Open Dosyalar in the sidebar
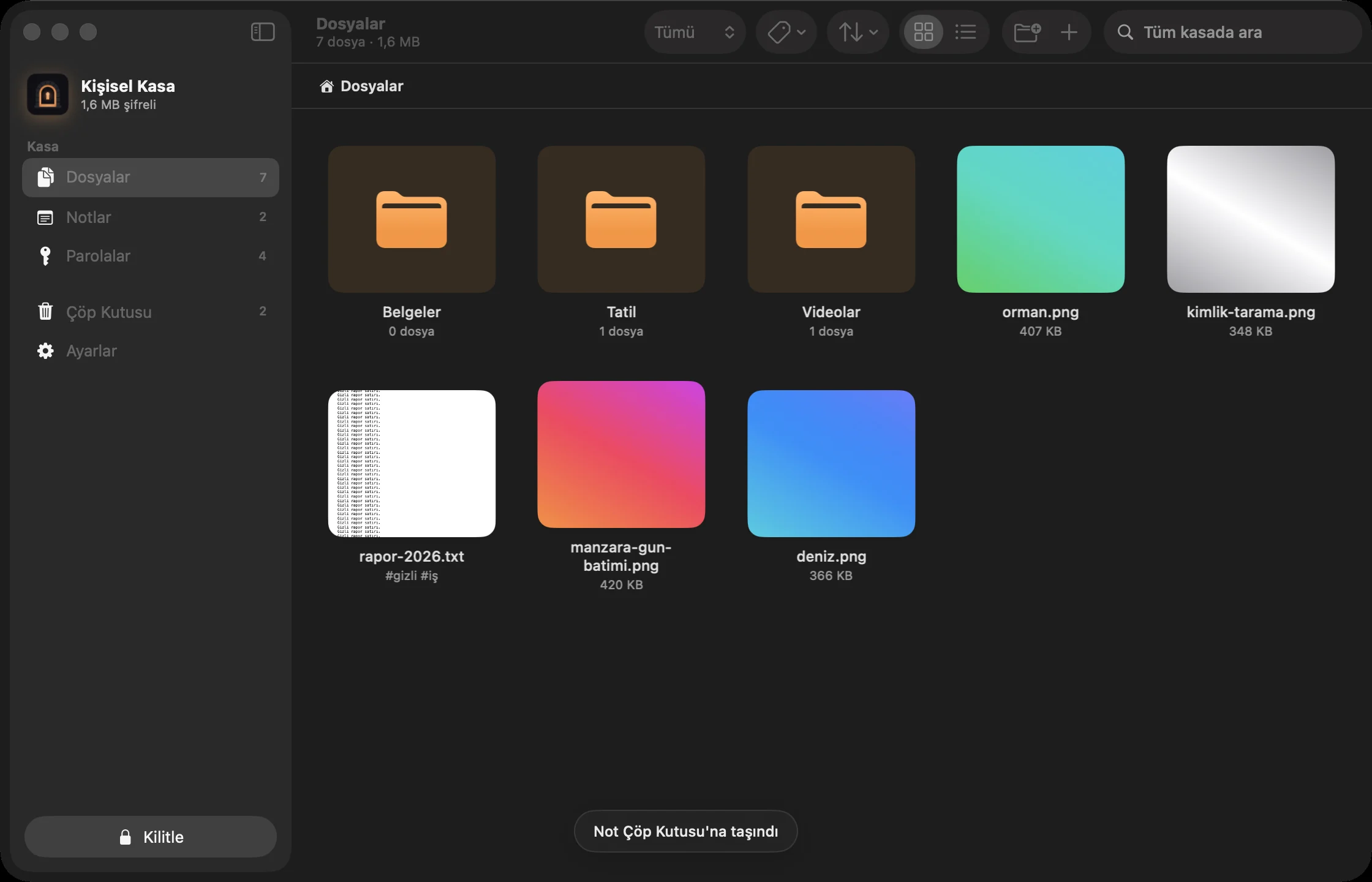The image size is (1372, 882). [151, 178]
